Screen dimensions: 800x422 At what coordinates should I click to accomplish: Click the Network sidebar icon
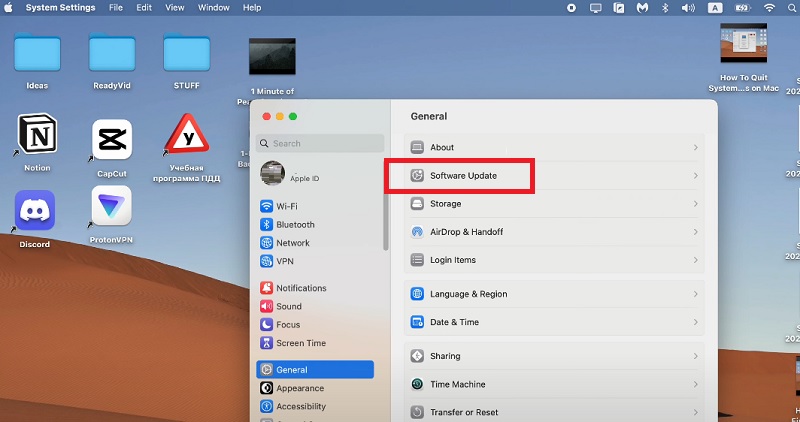(266, 243)
